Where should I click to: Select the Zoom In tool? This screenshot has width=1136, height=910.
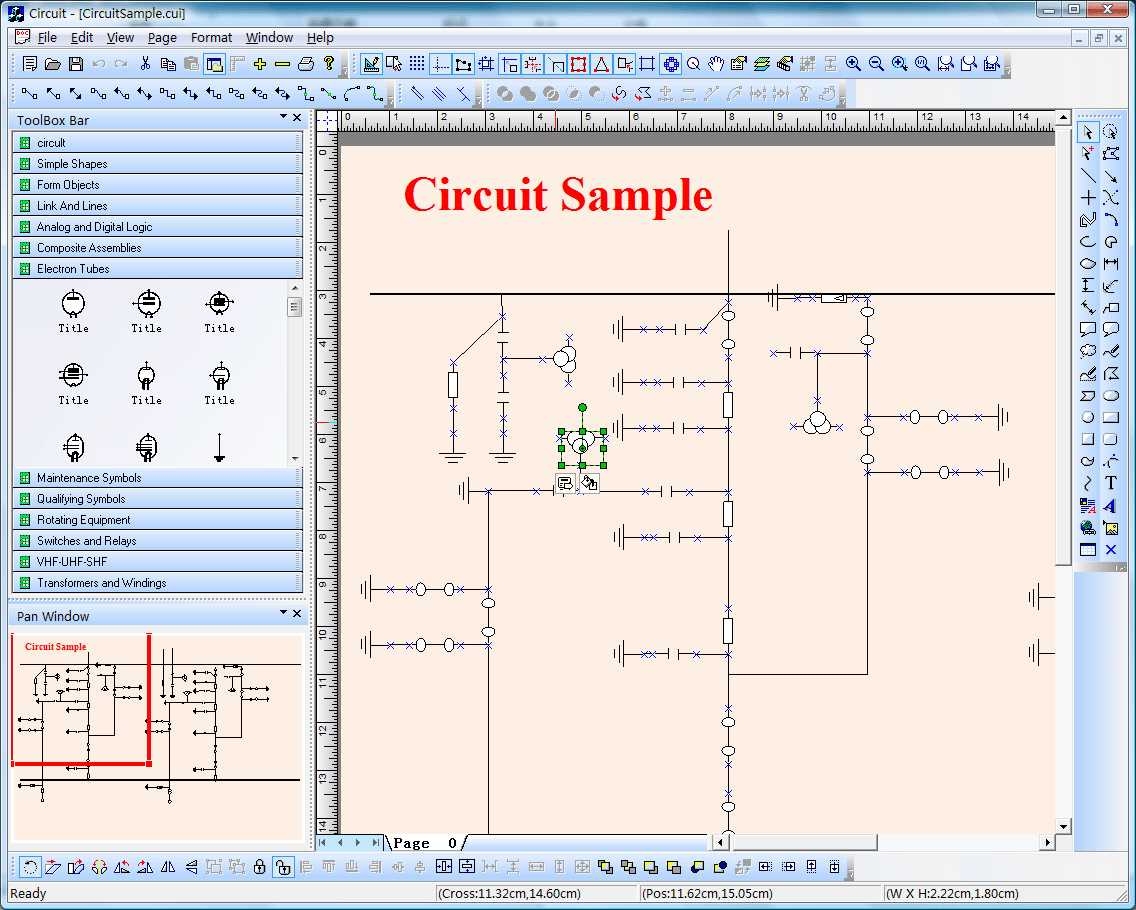point(852,63)
